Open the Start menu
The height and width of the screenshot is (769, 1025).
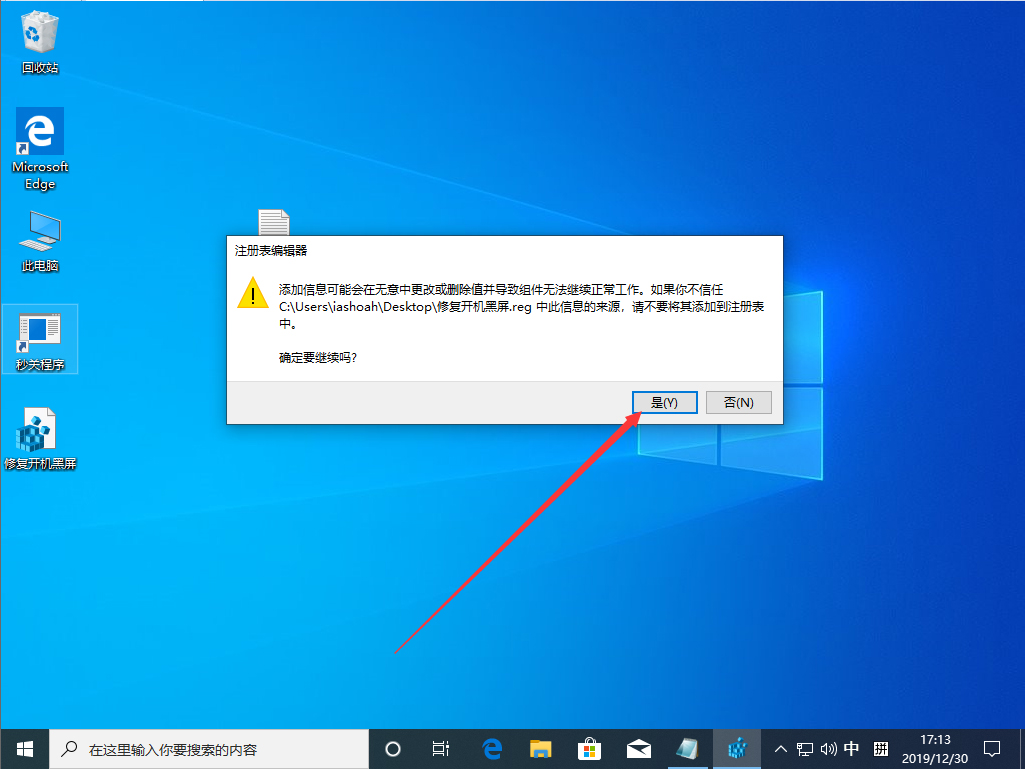(x=24, y=748)
